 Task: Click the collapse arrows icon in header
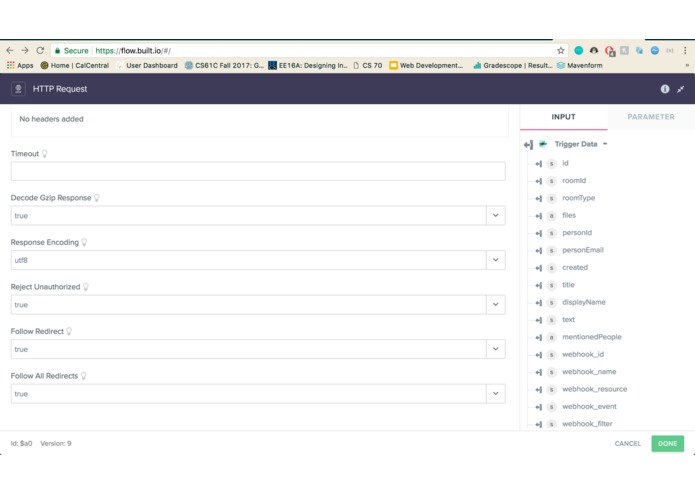click(x=681, y=89)
